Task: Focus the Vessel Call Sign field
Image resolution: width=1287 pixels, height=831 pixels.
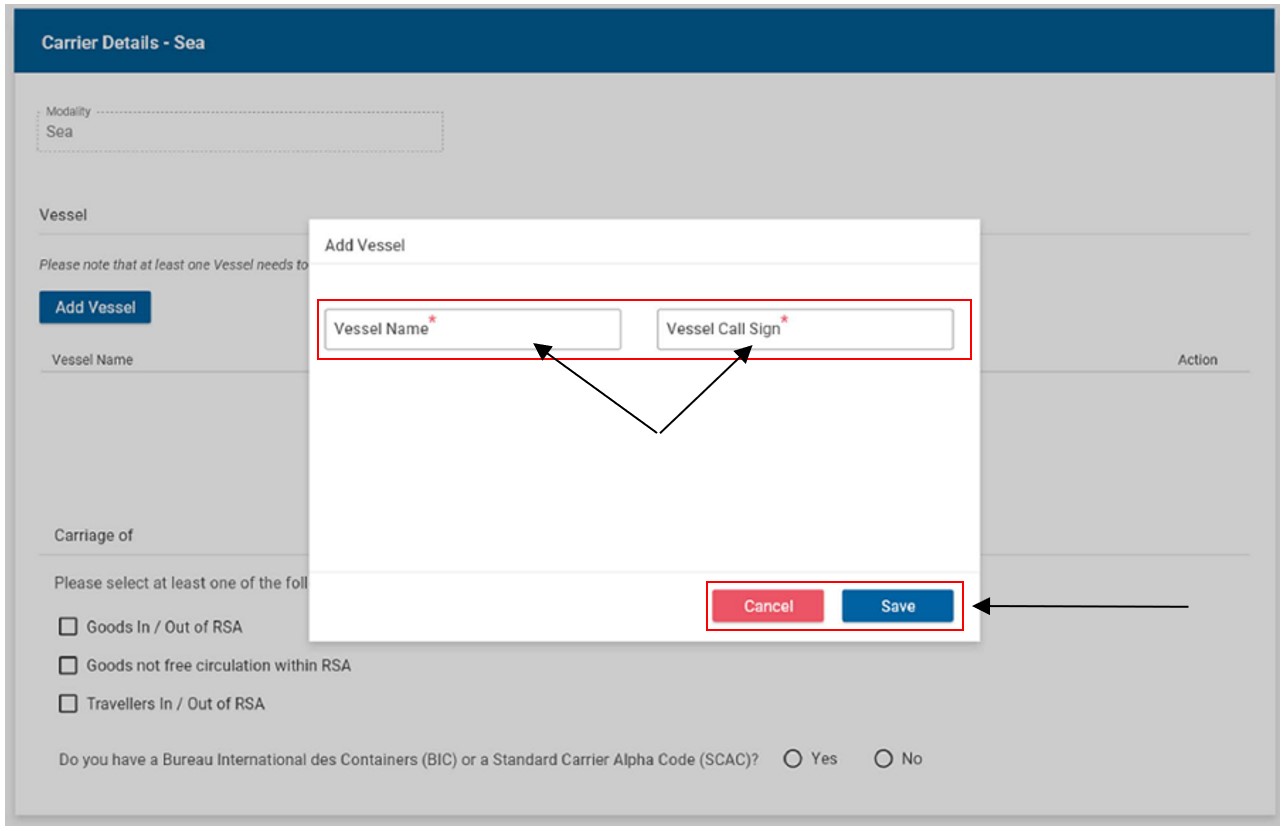Action: coord(805,329)
